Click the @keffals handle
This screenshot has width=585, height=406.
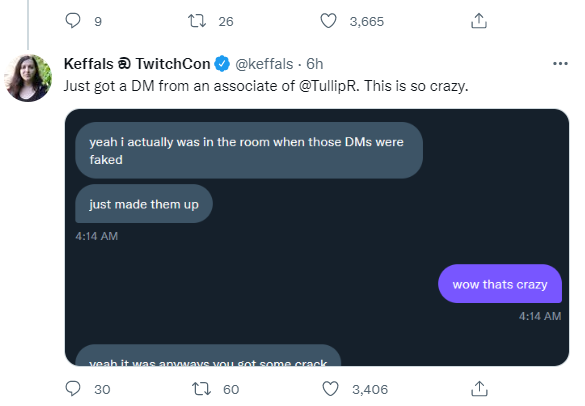click(x=264, y=64)
